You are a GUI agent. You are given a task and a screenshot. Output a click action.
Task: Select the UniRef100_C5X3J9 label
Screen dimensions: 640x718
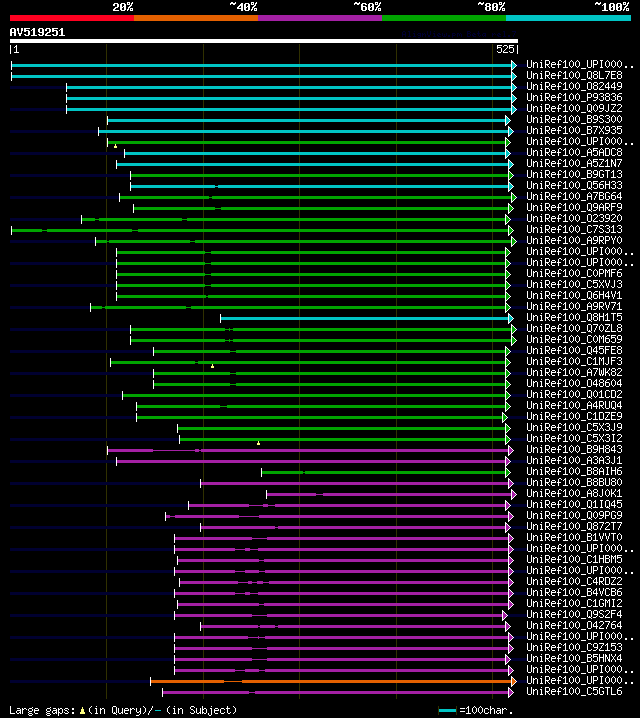574,427
